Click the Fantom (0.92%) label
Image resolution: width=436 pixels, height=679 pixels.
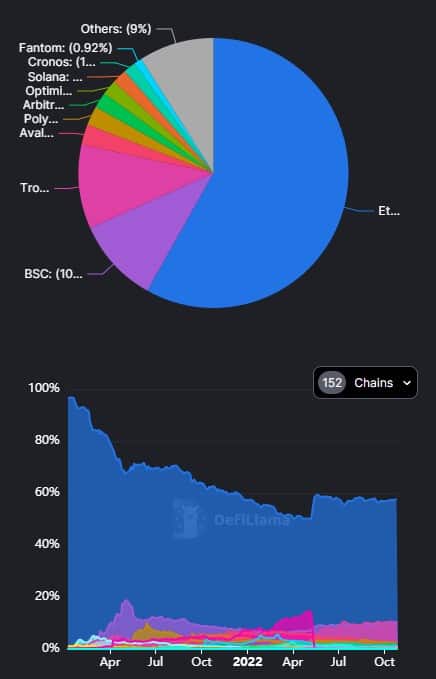[x=65, y=48]
